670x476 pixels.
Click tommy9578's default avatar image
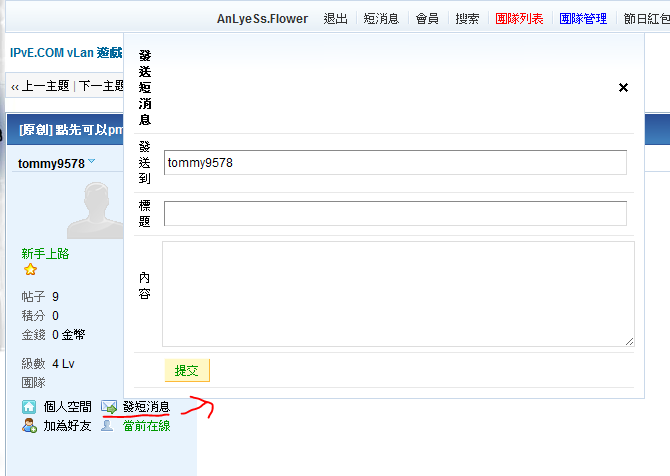tap(95, 209)
